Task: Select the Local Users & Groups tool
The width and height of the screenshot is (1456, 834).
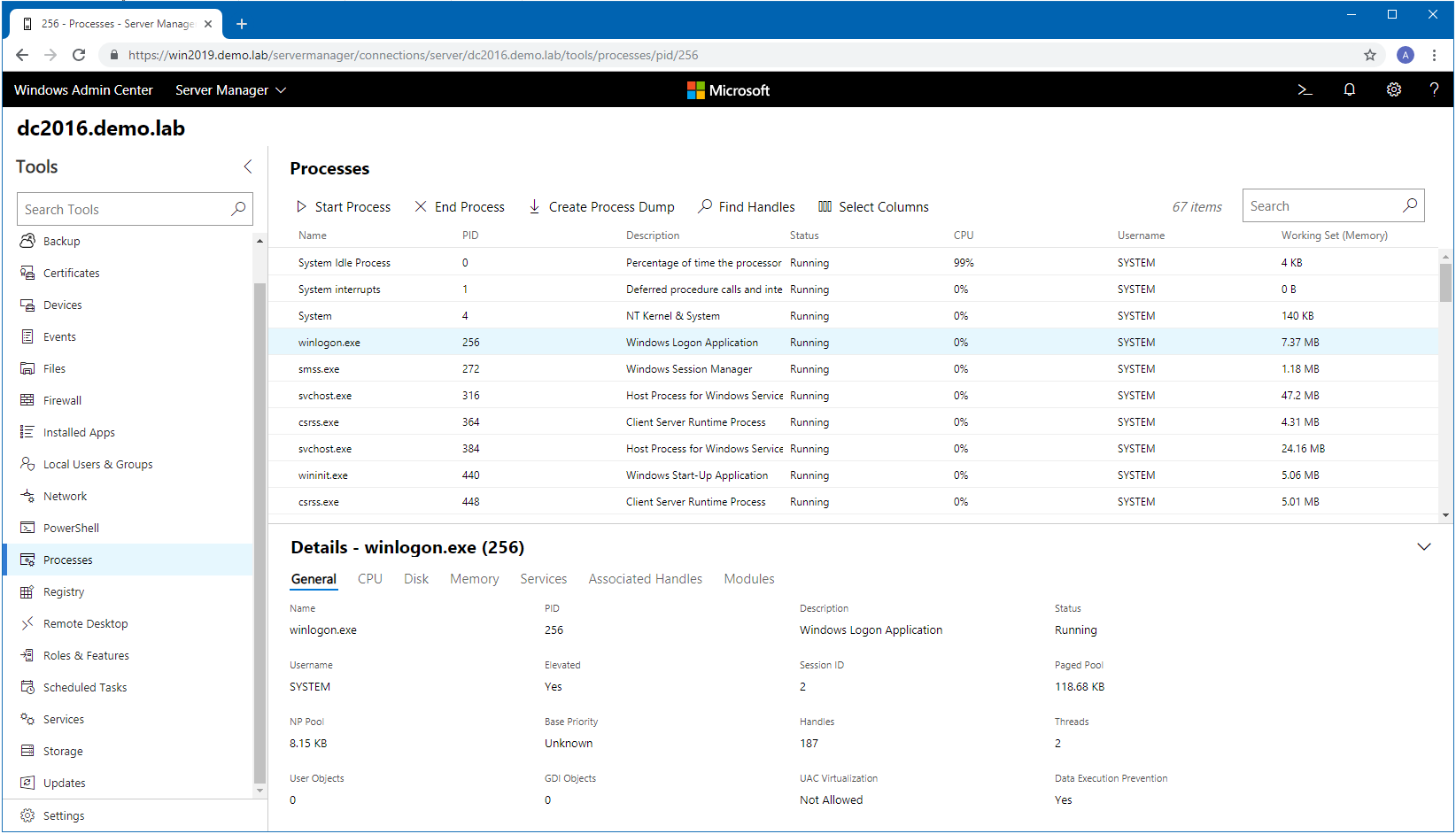Action: (x=96, y=463)
